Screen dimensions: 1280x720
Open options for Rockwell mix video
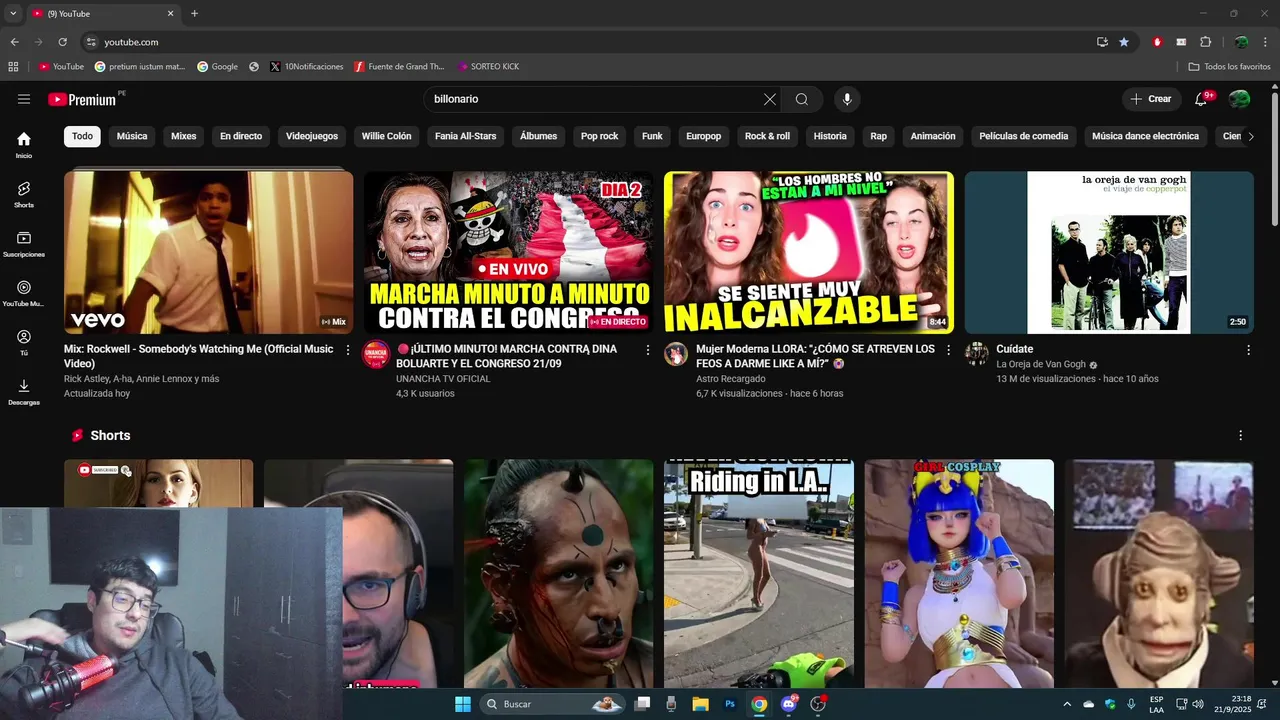[x=348, y=350]
